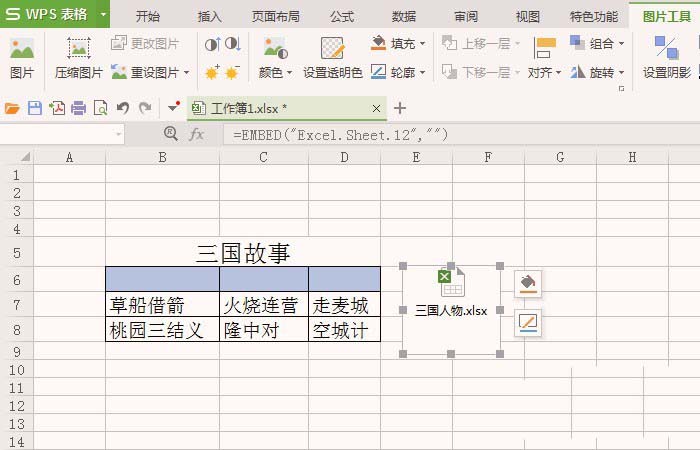Click the 三国故事 title cell

243,253
